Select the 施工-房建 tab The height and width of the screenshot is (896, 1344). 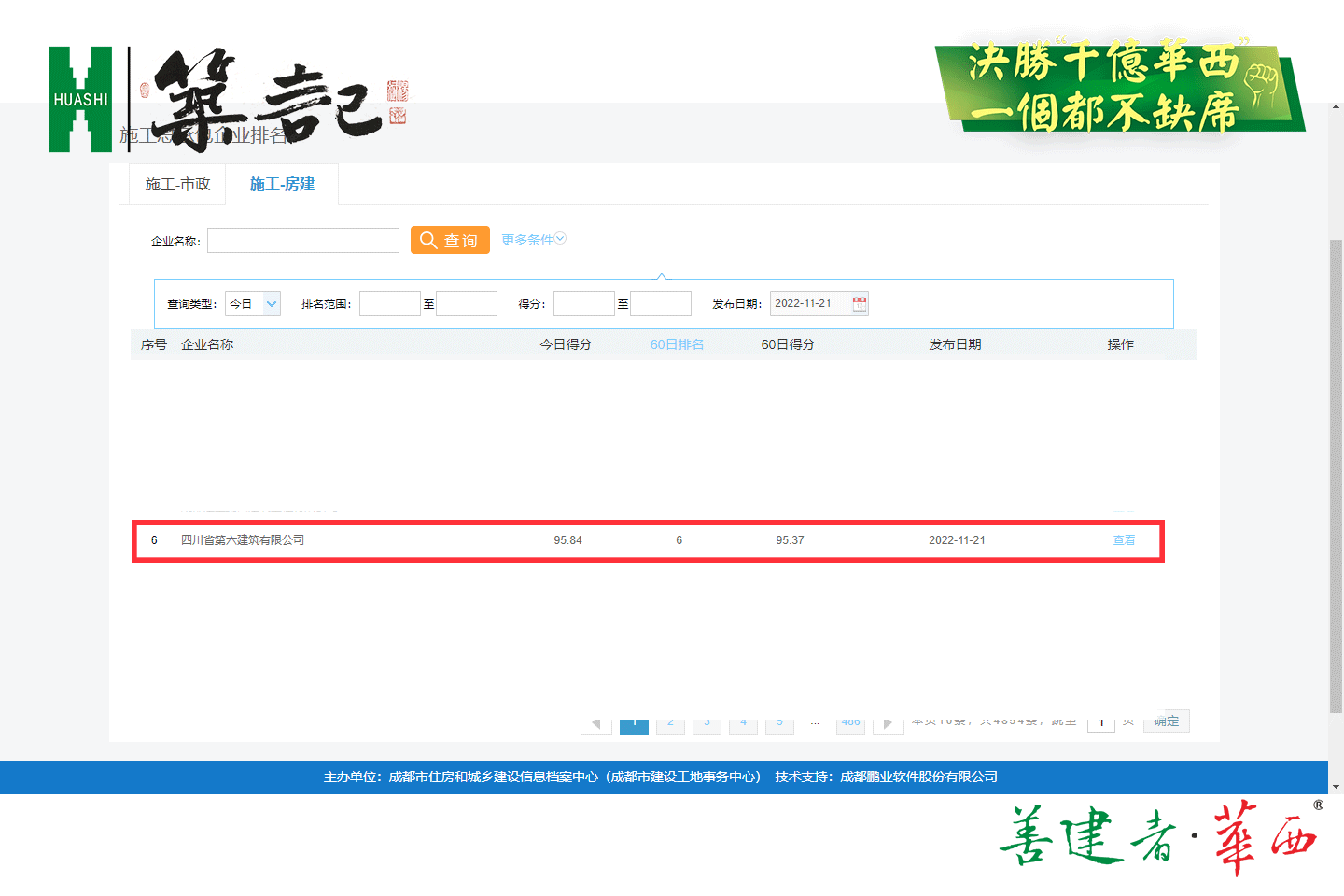pyautogui.click(x=282, y=185)
